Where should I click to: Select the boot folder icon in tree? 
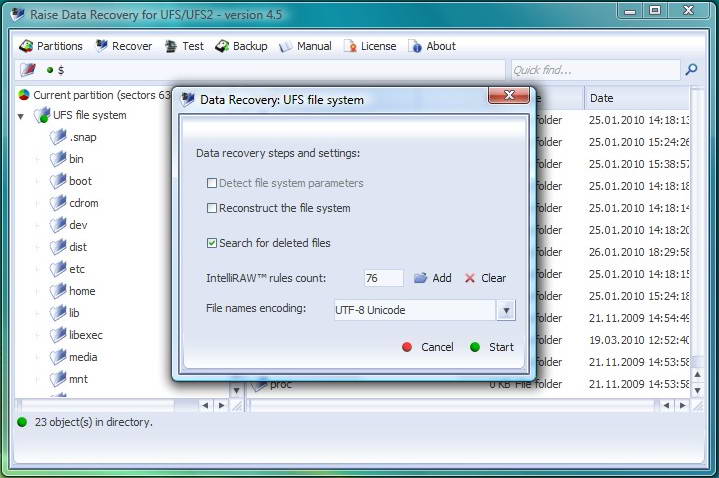click(58, 181)
